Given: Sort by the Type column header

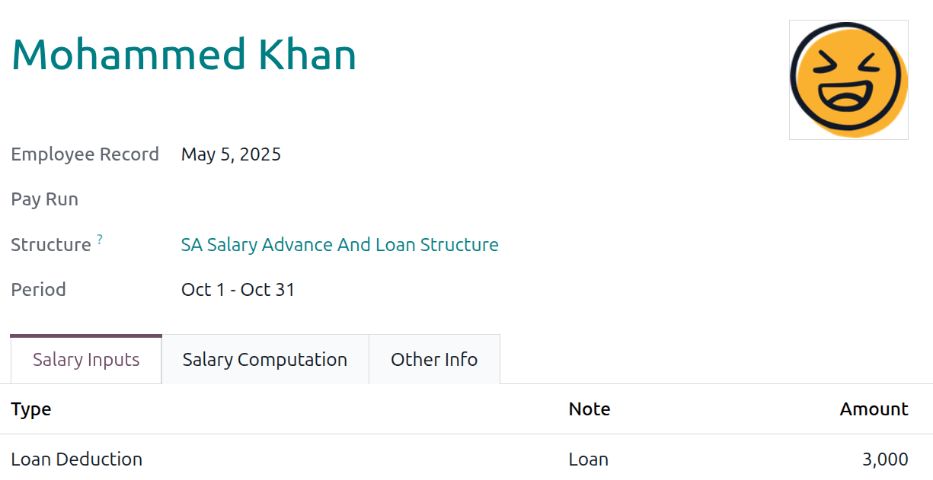Looking at the screenshot, I should point(31,409).
